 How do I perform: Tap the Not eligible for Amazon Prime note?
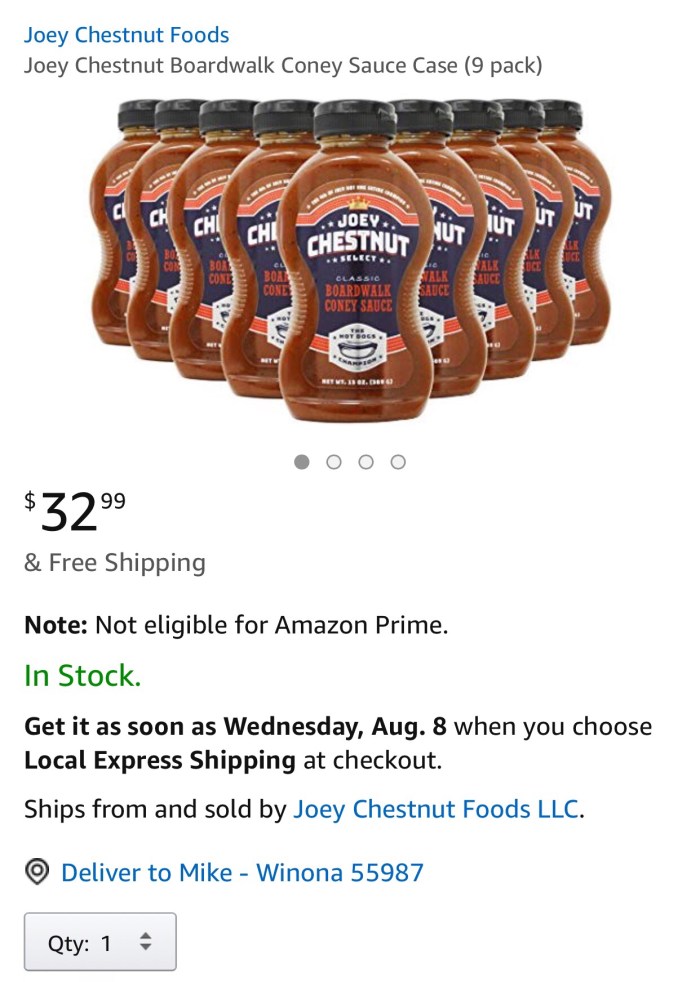(236, 626)
